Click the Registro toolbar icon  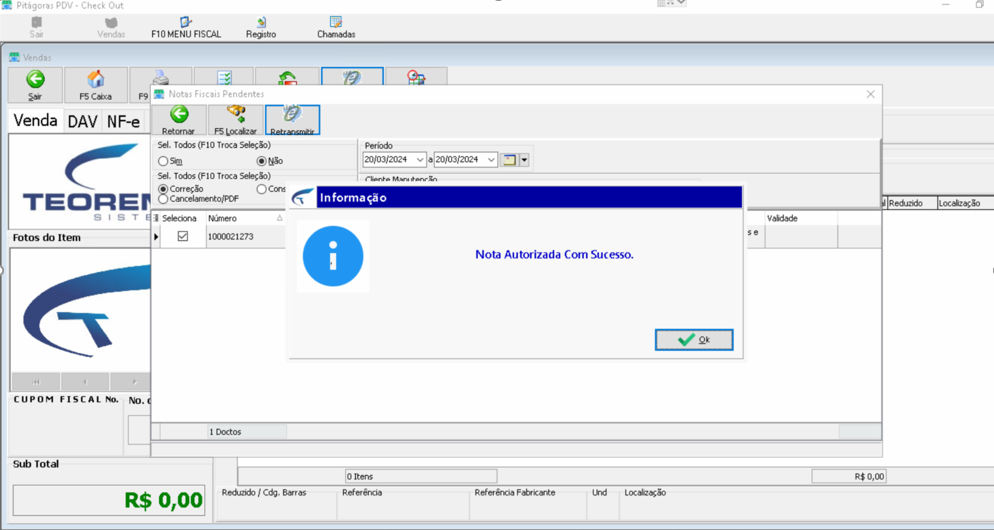tap(261, 22)
